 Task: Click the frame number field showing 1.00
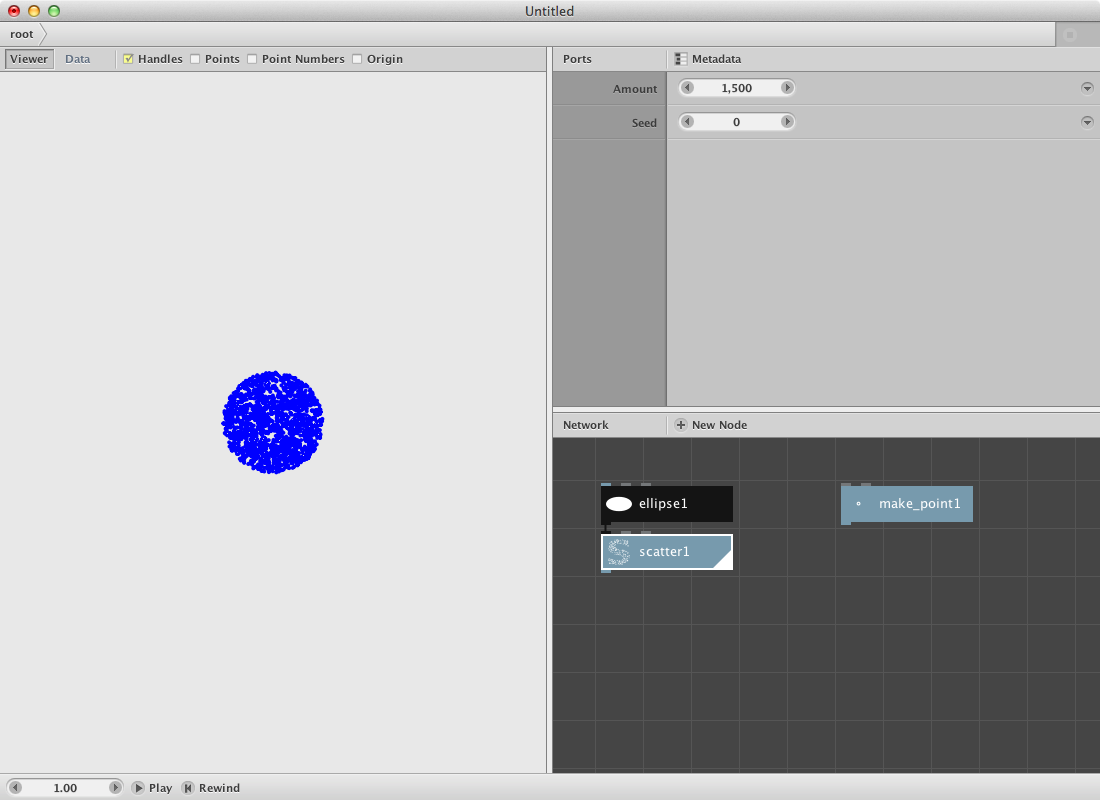click(65, 788)
